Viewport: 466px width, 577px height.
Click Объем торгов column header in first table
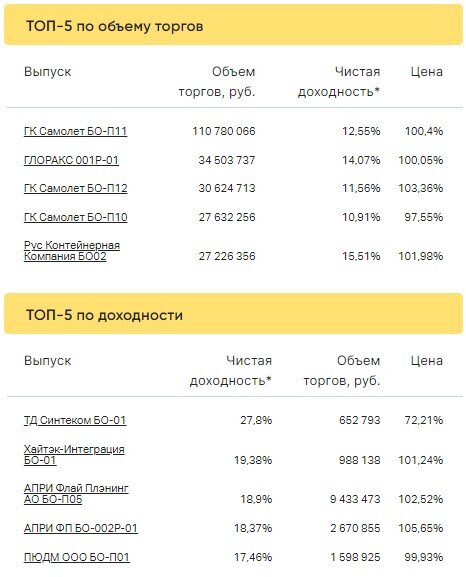coord(217,81)
